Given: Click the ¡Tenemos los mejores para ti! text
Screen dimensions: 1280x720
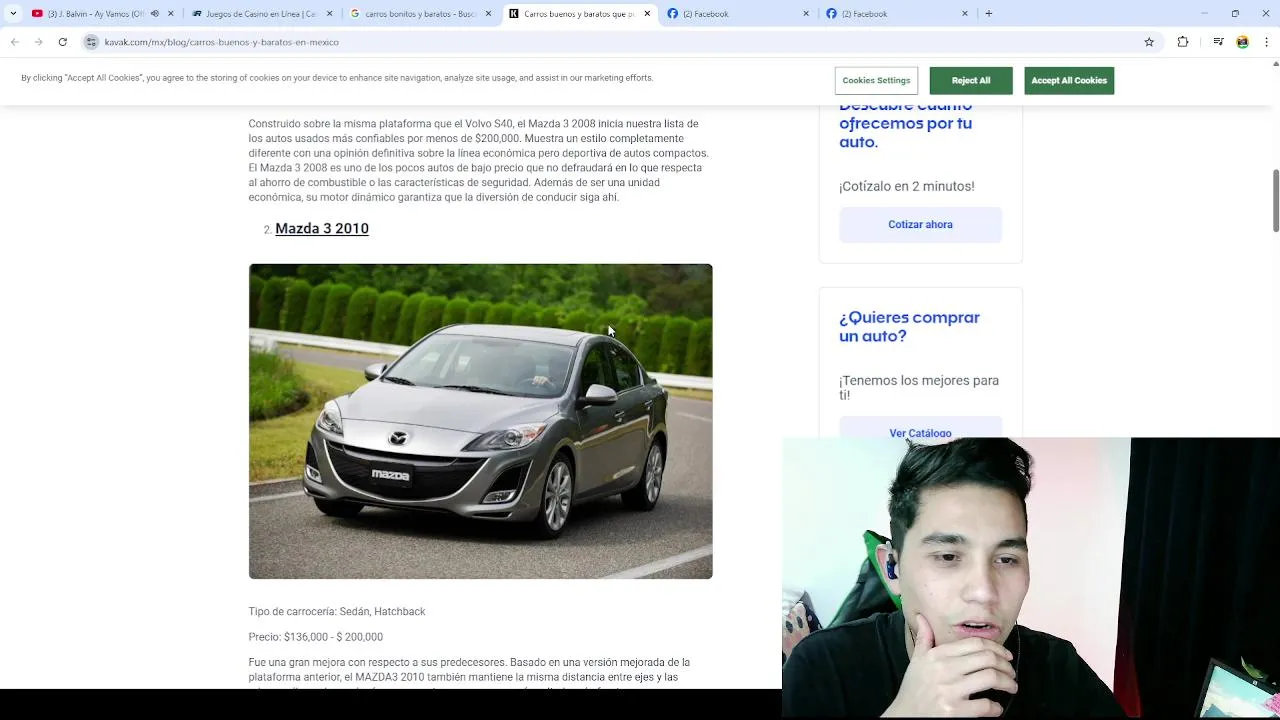Looking at the screenshot, I should tap(919, 388).
